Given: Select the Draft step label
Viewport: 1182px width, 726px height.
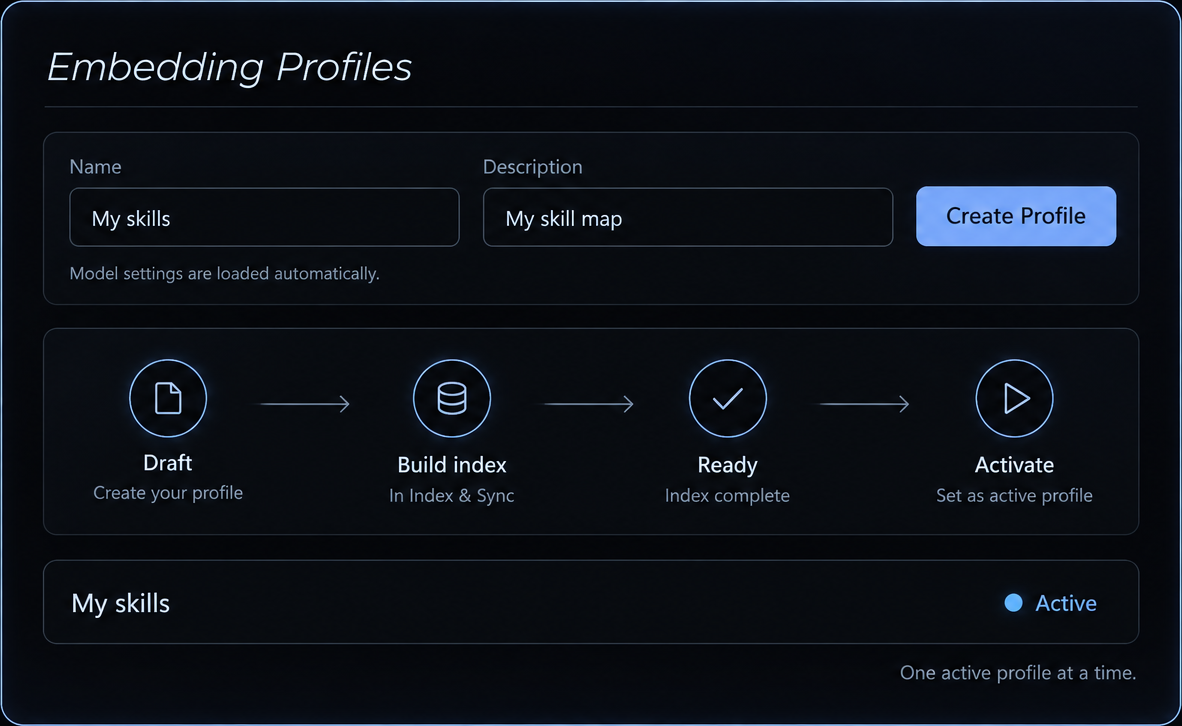Looking at the screenshot, I should click(x=167, y=462).
